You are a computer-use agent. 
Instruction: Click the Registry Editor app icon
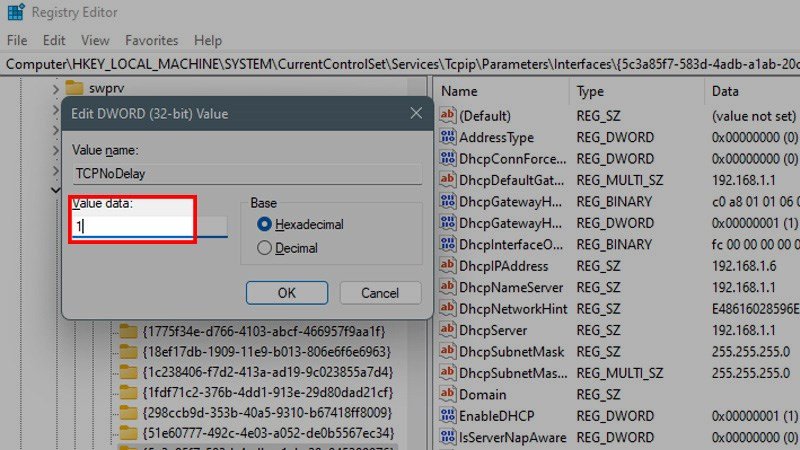click(16, 12)
